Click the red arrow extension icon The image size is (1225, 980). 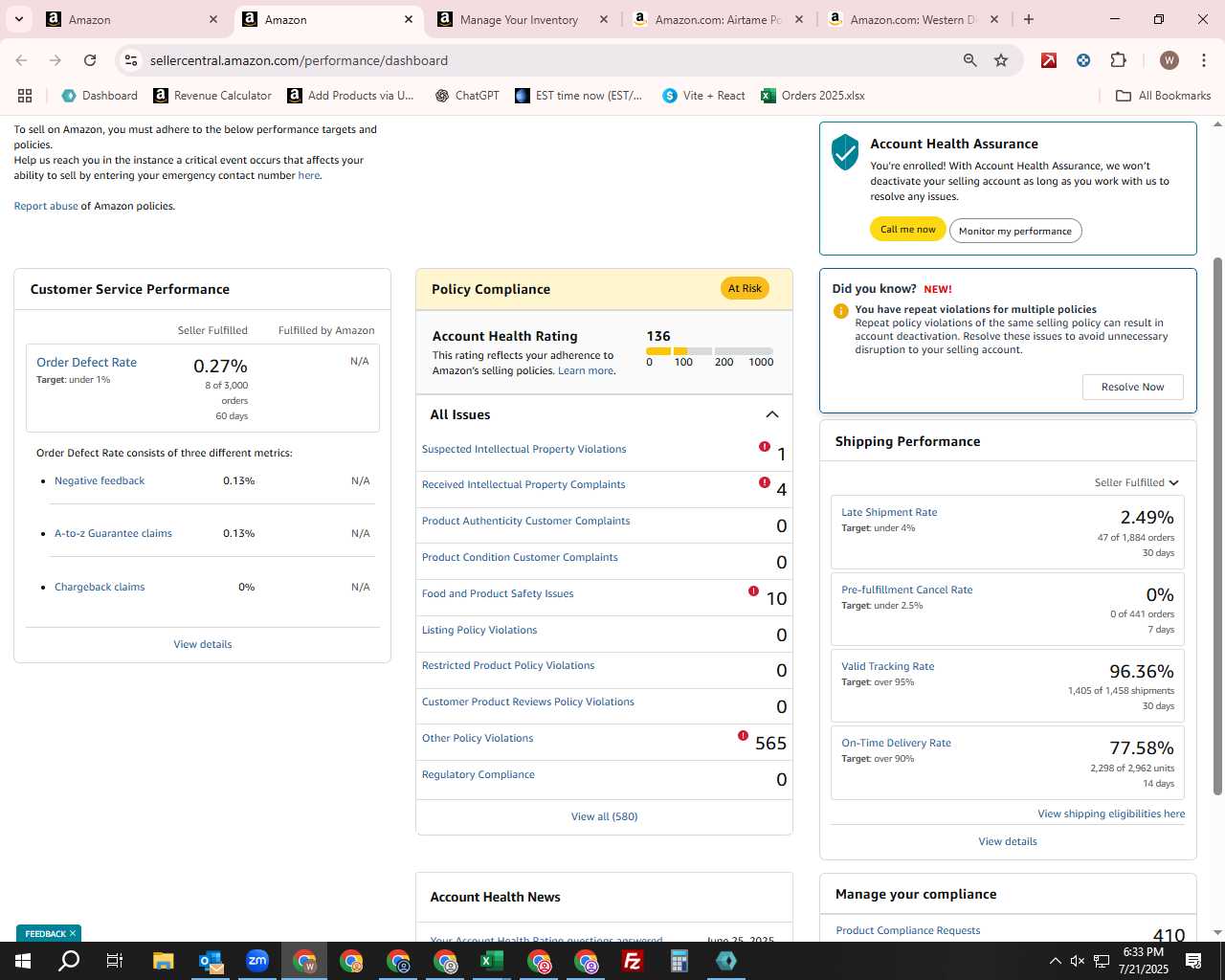coord(1049,60)
